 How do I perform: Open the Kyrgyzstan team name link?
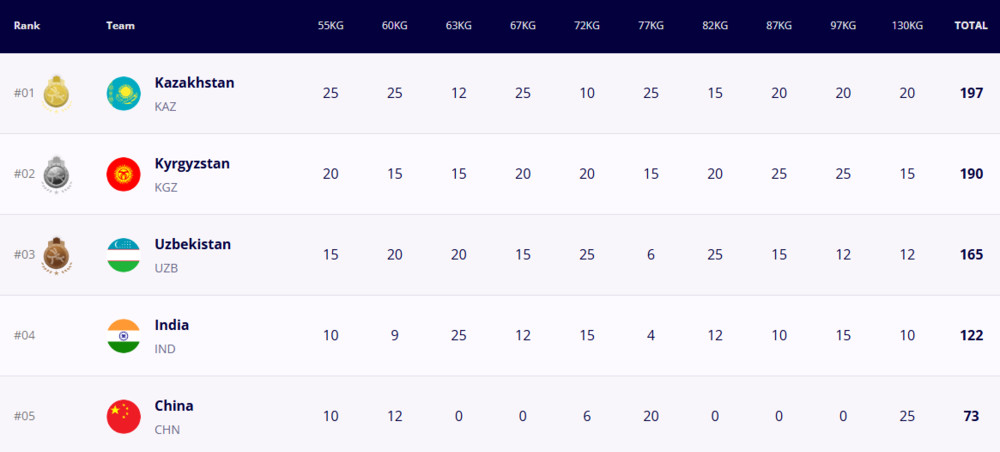pos(192,164)
